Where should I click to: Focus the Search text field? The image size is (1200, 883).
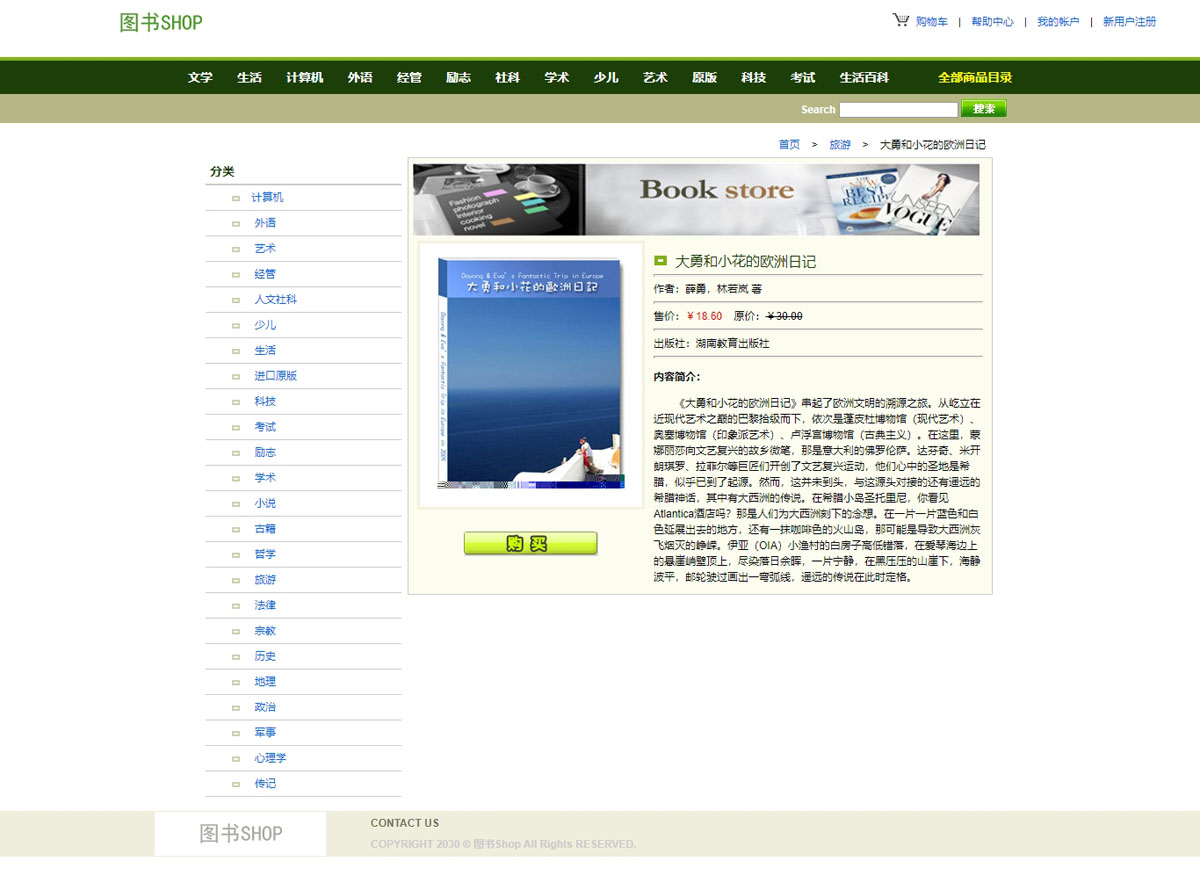pyautogui.click(x=898, y=109)
